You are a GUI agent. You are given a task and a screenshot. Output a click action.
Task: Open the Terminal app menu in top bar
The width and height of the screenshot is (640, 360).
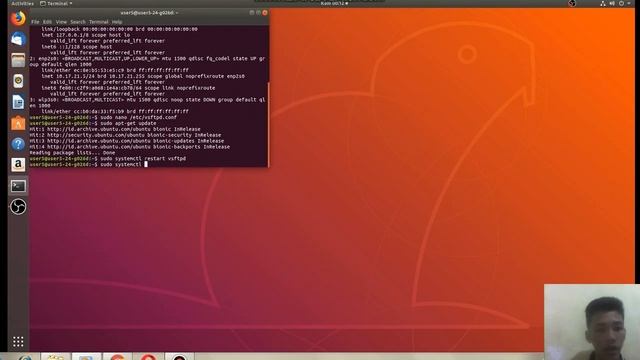(x=56, y=3)
